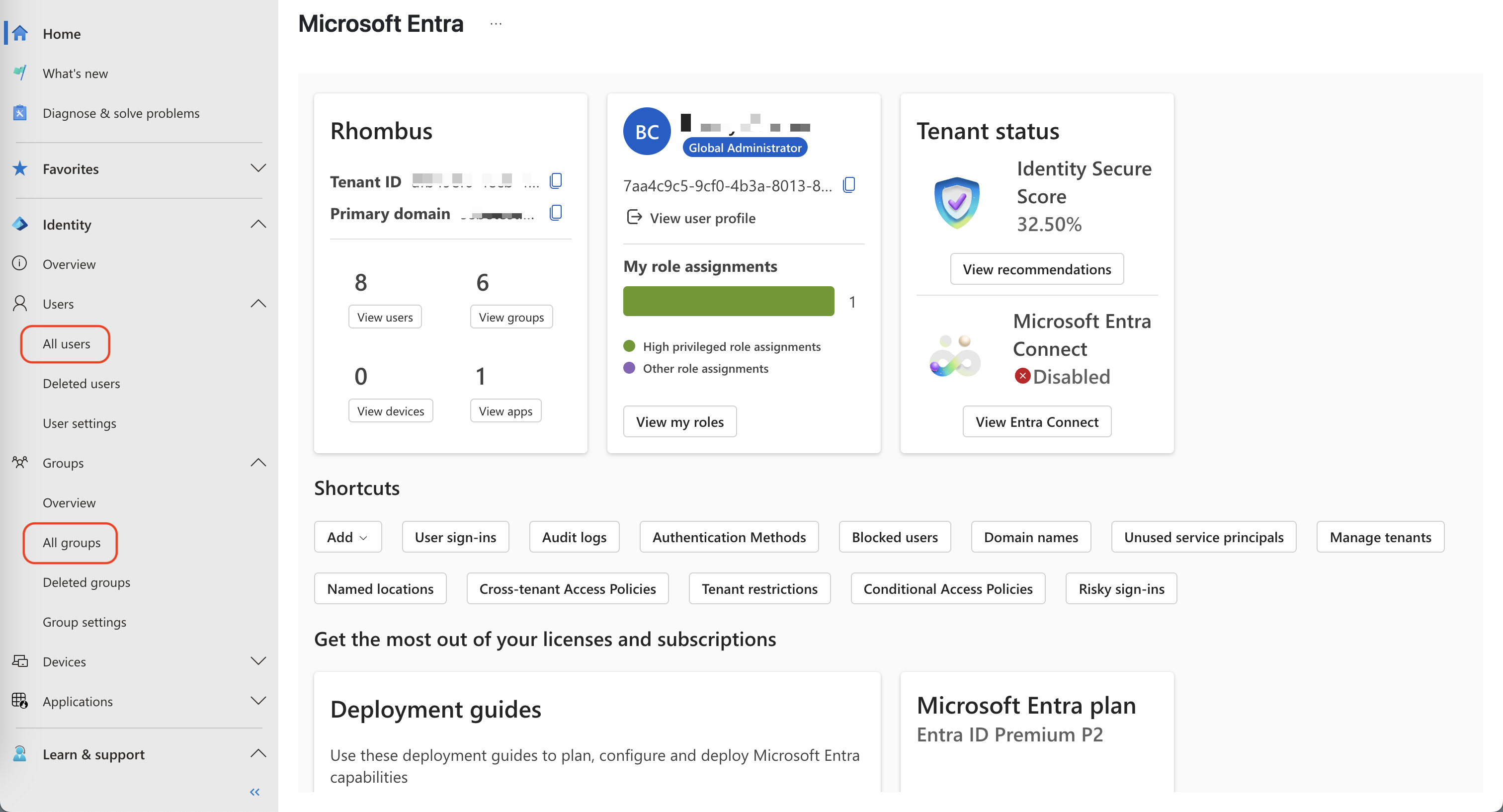Viewport: 1503px width, 812px height.
Task: Click the Diagnose & solve problems icon
Action: point(20,113)
